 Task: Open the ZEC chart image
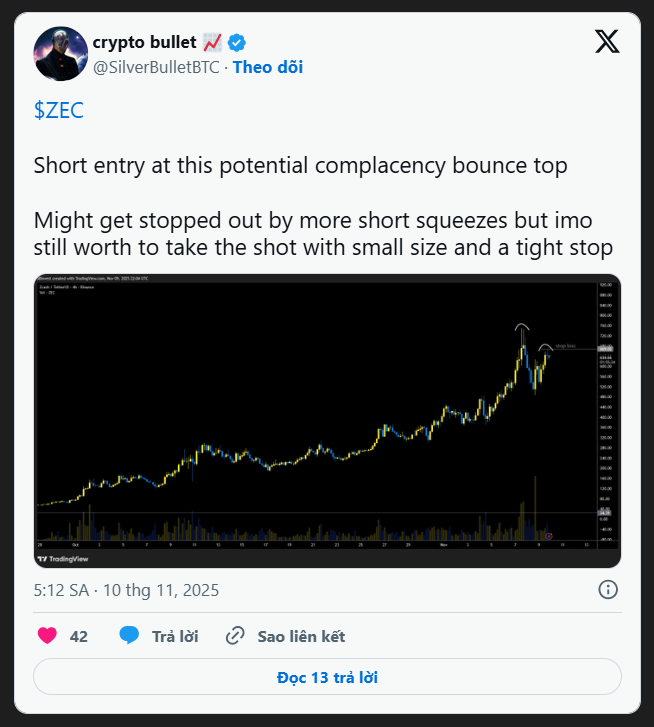(327, 420)
